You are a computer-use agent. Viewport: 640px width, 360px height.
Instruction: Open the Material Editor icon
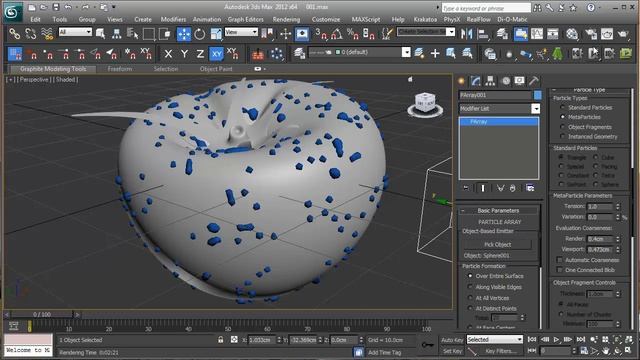click(572, 34)
